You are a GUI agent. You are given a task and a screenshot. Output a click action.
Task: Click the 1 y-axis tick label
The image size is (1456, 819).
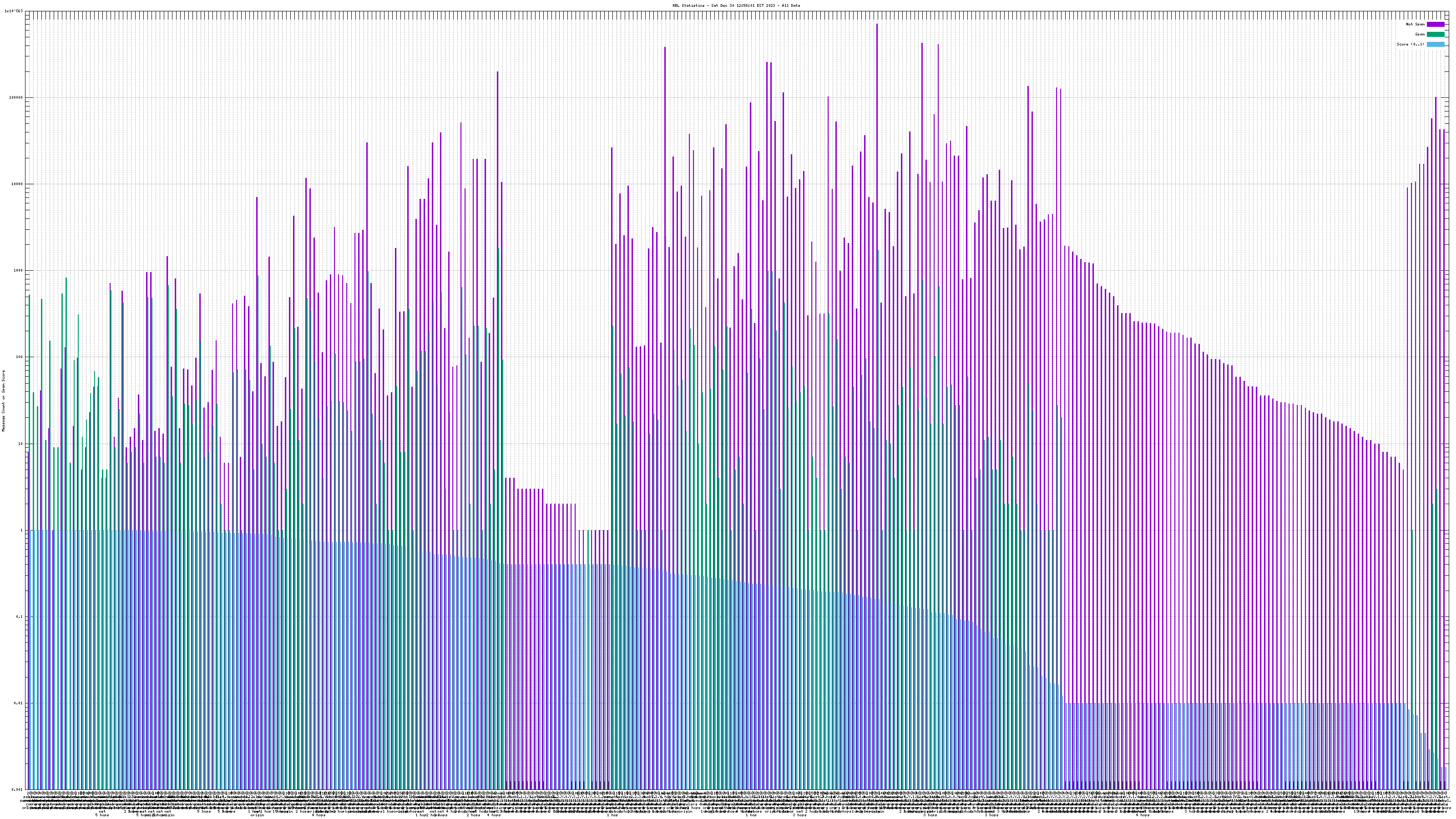click(22, 530)
